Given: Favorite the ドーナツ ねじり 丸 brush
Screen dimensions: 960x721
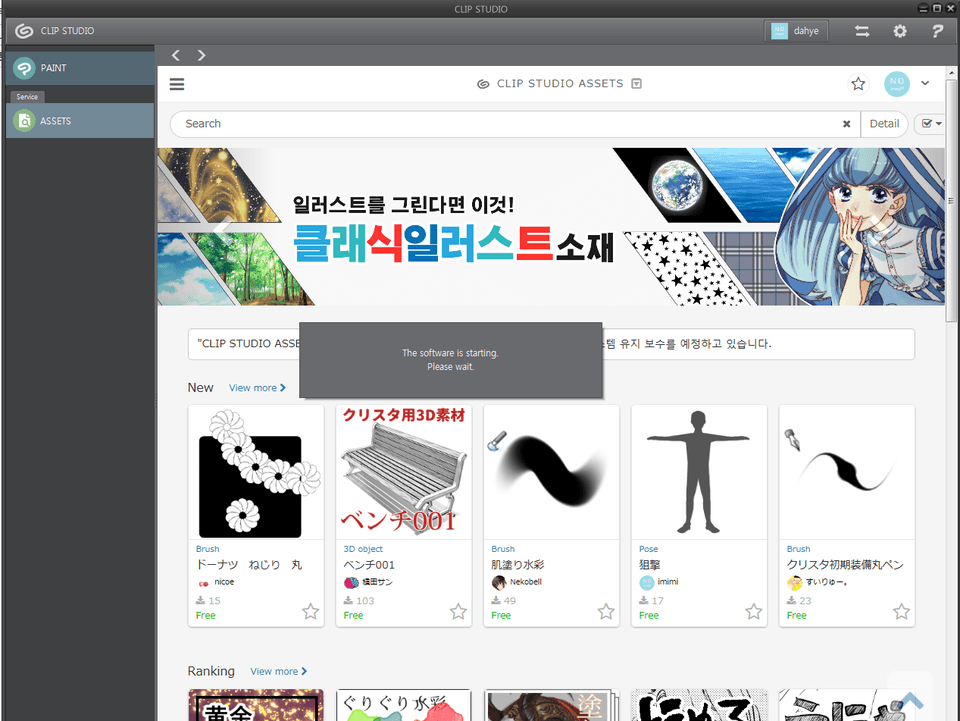Looking at the screenshot, I should [310, 611].
